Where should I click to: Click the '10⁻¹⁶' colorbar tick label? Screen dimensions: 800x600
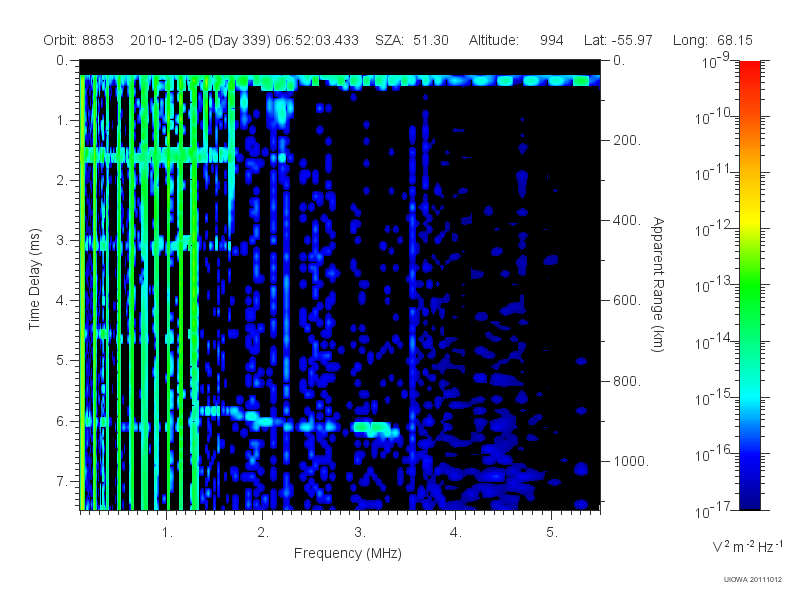(x=714, y=454)
